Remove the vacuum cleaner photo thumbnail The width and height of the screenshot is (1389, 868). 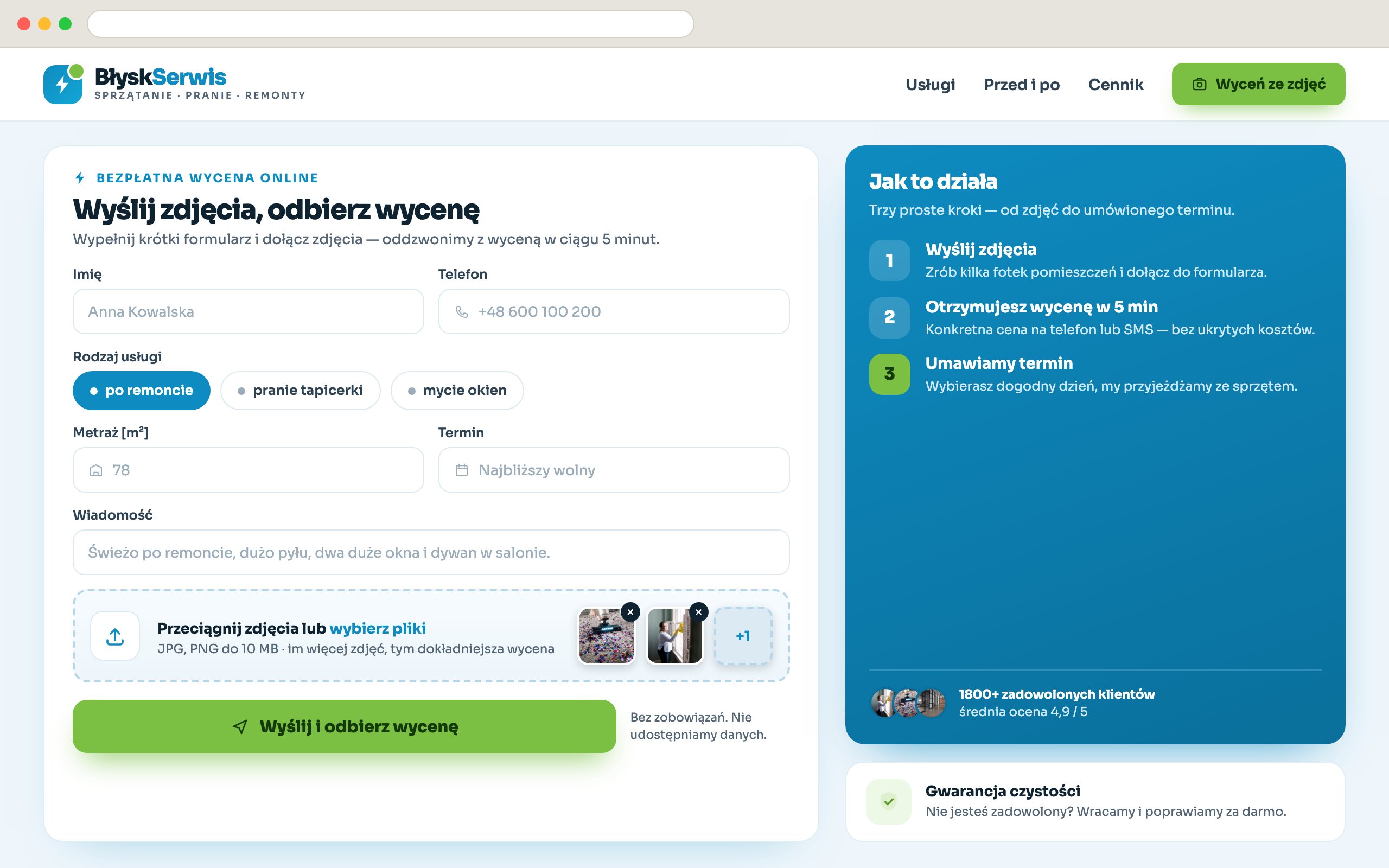[630, 612]
